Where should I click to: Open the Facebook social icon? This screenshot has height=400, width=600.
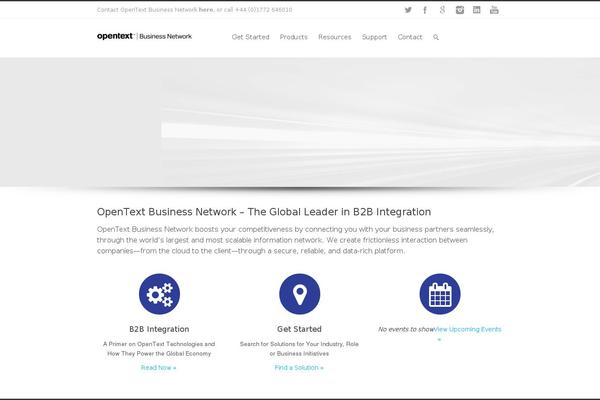tap(425, 10)
